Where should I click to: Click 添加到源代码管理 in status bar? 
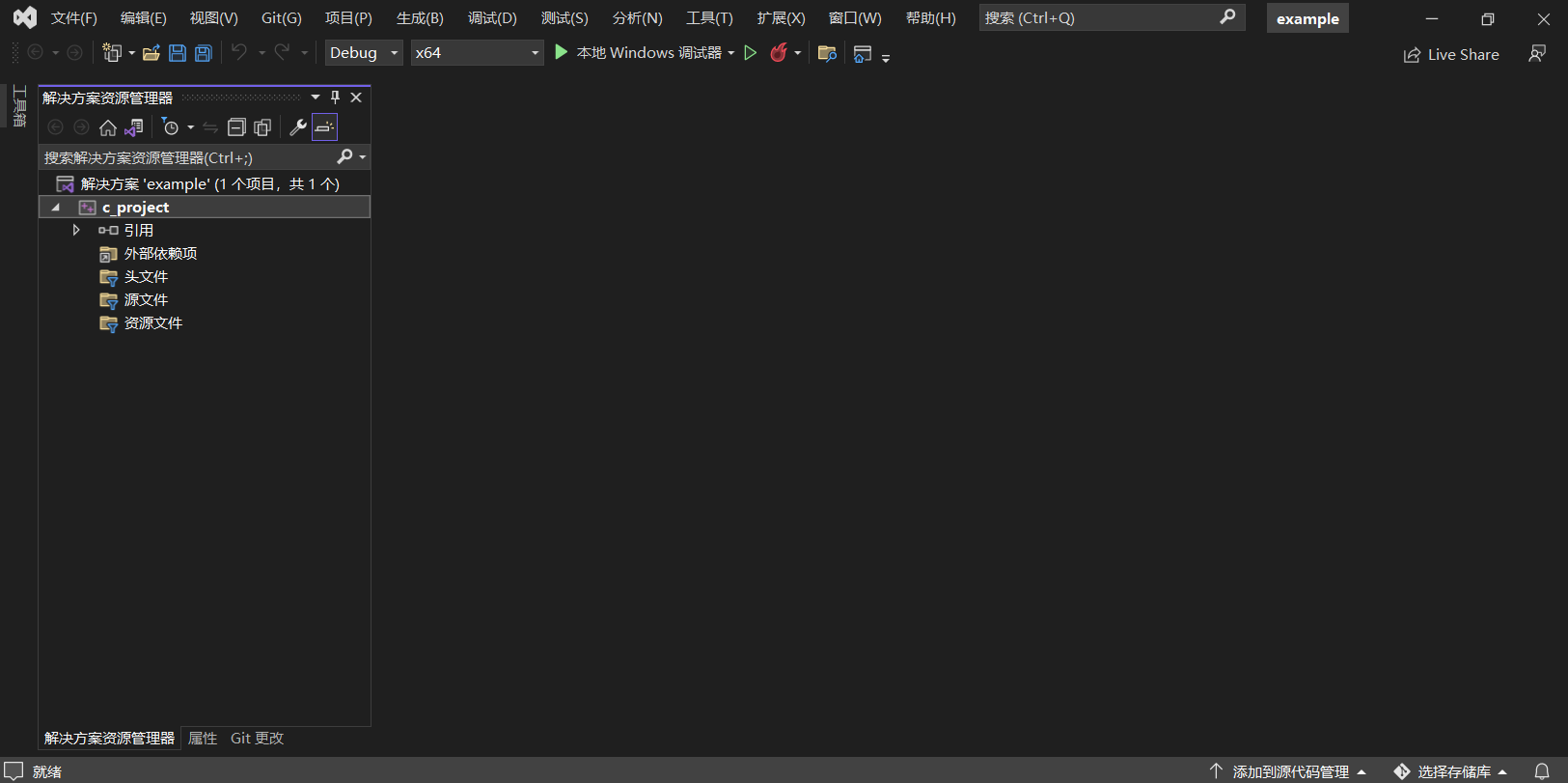pyautogui.click(x=1289, y=771)
